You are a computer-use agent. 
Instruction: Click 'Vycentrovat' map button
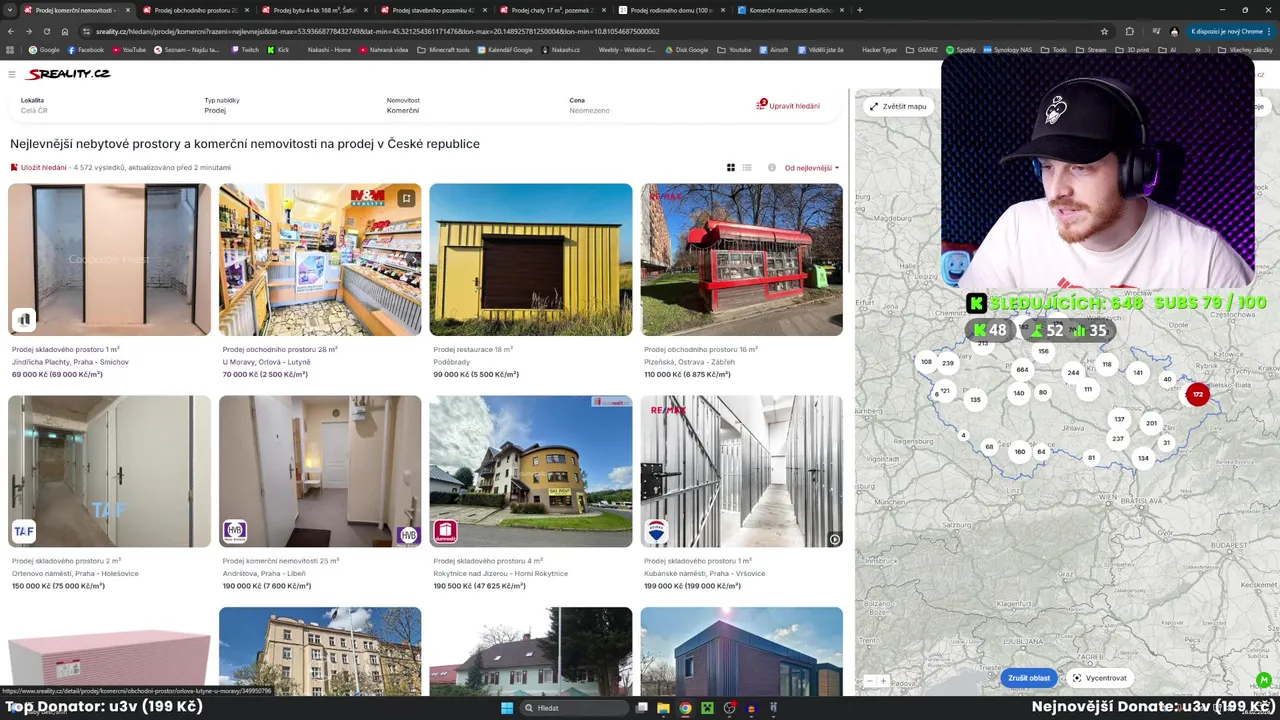coord(1100,678)
